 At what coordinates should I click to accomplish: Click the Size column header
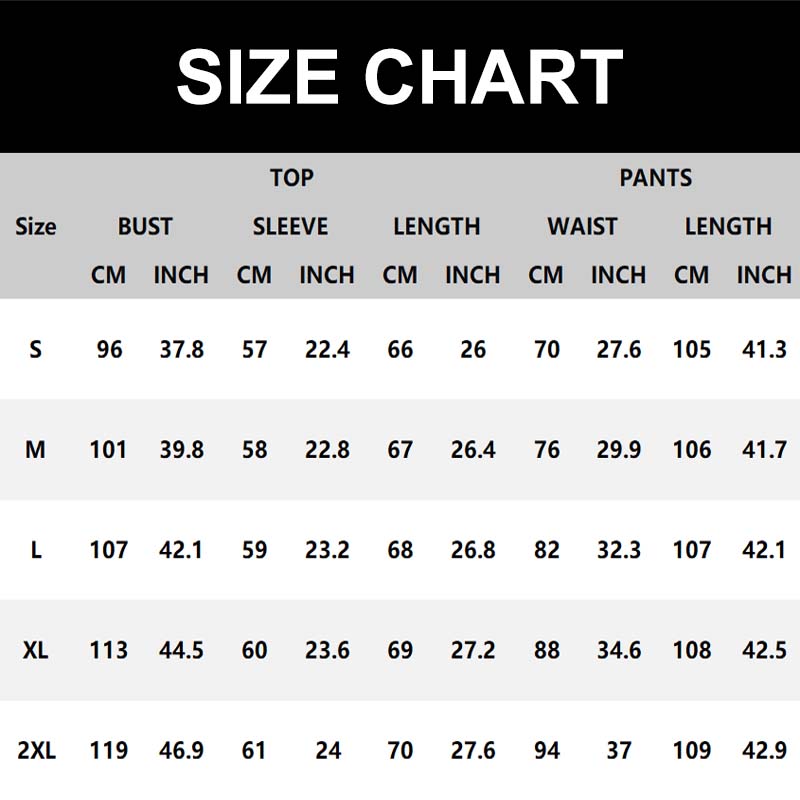pyautogui.click(x=36, y=226)
